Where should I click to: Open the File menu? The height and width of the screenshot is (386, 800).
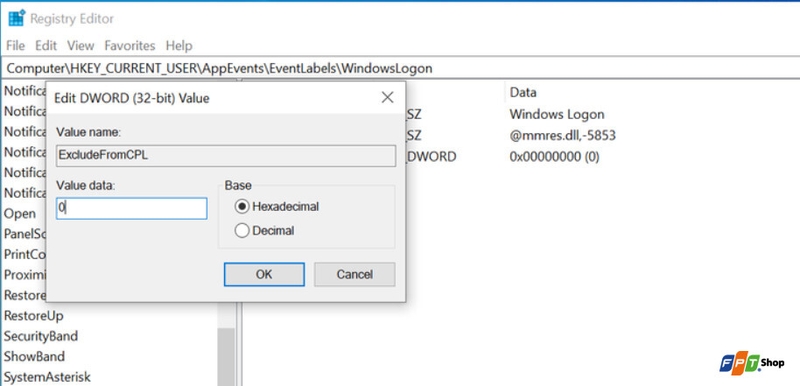click(x=15, y=45)
